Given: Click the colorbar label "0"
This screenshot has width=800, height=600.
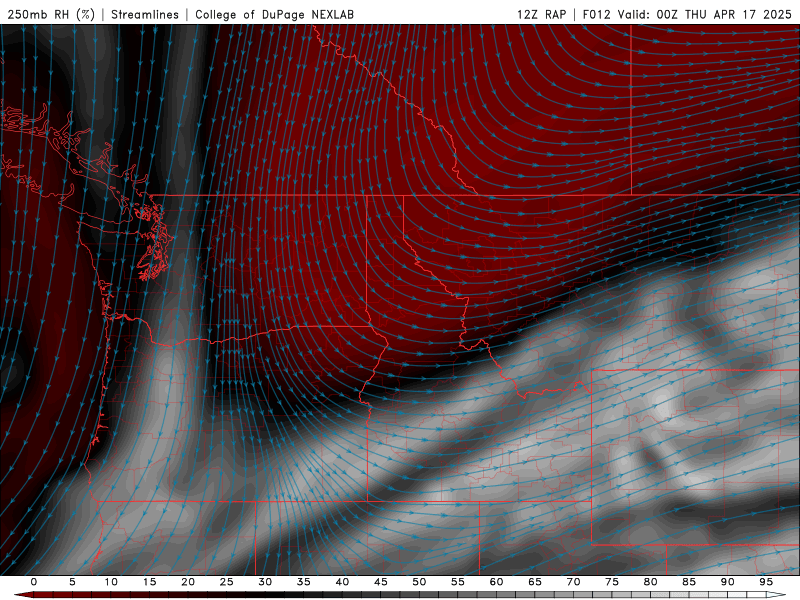Looking at the screenshot, I should pos(34,582).
